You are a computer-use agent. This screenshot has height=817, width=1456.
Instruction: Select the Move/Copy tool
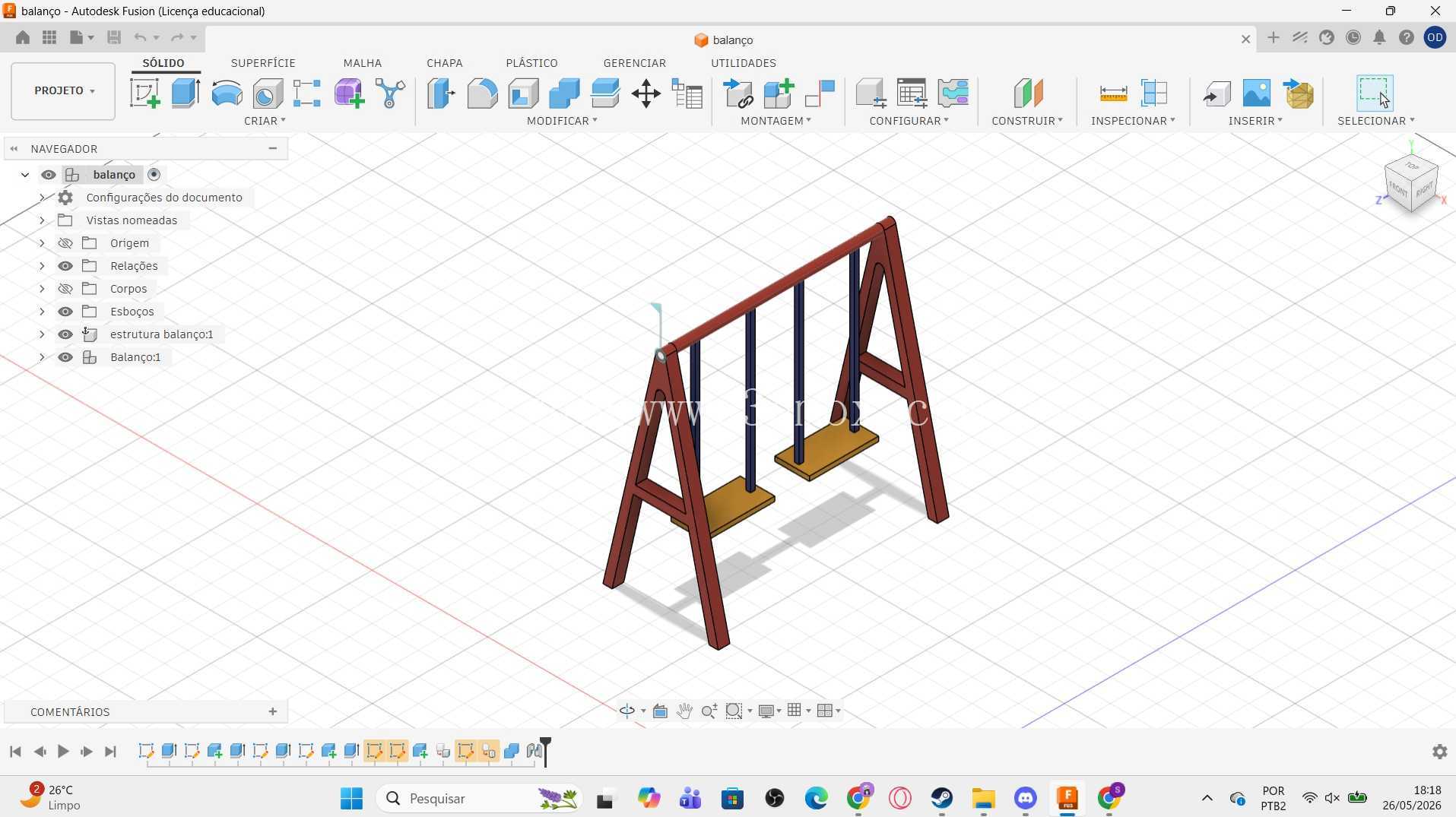coord(646,93)
